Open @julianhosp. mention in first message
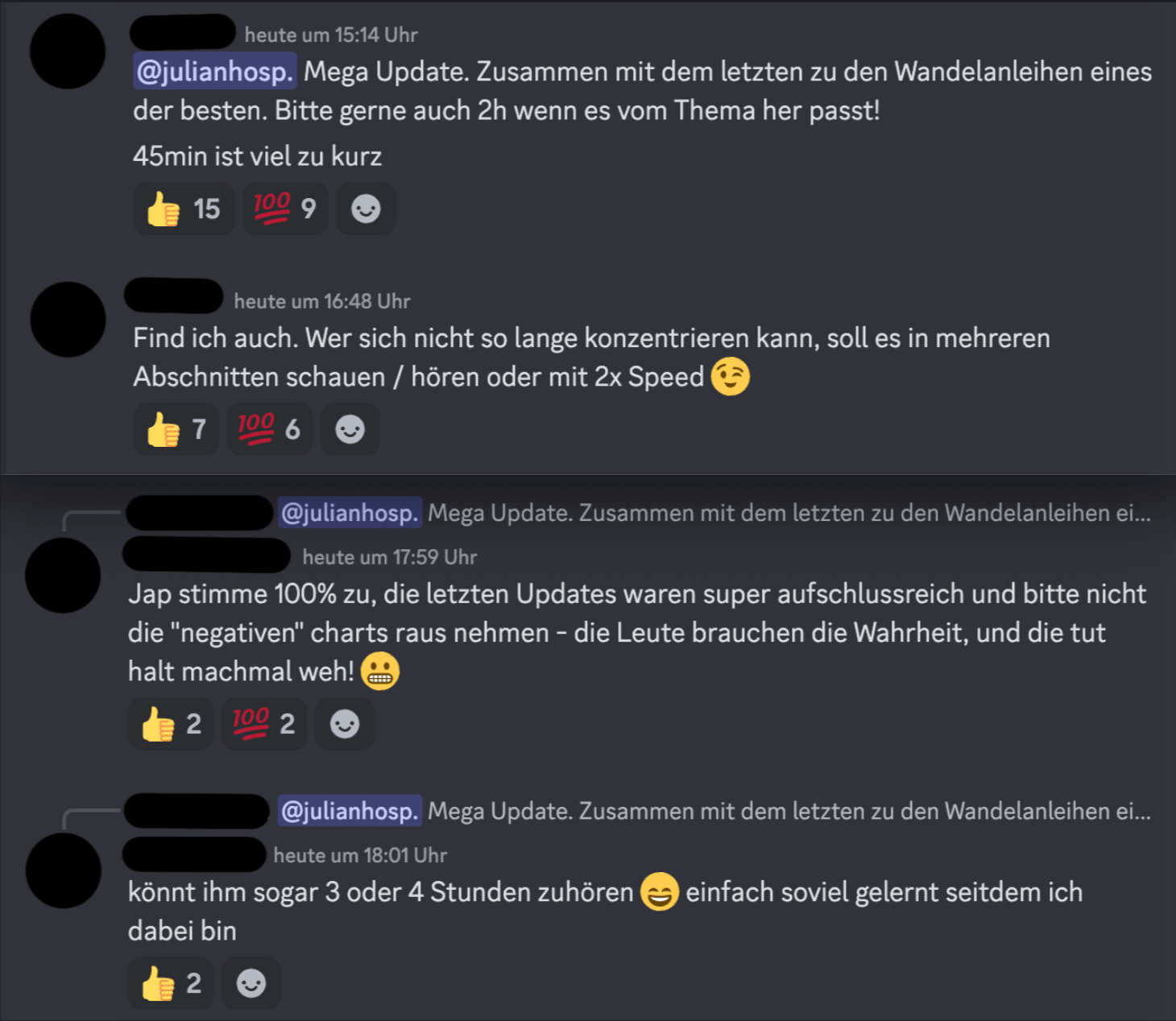1176x1021 pixels. click(215, 72)
